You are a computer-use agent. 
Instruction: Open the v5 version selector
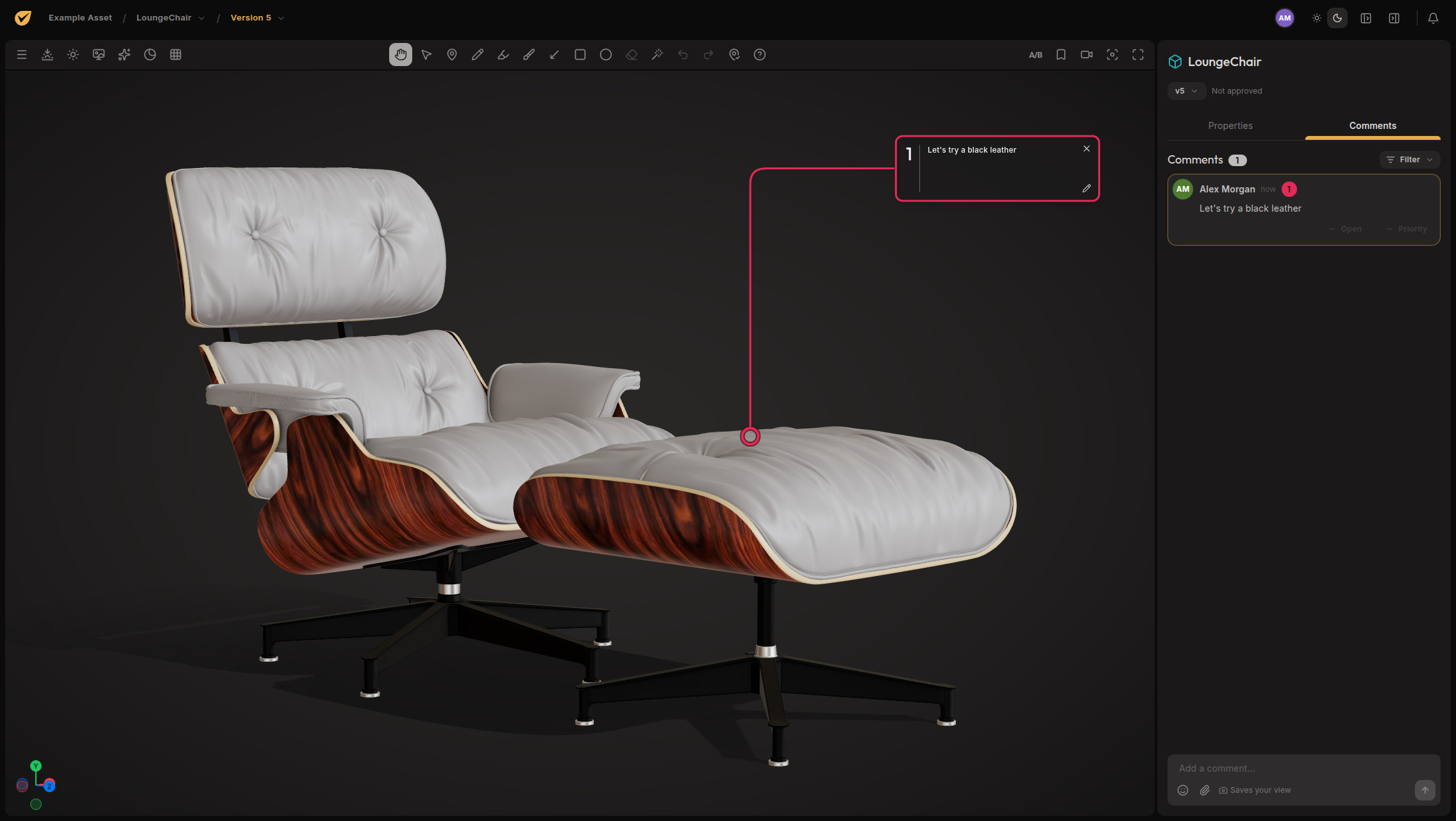(1186, 91)
